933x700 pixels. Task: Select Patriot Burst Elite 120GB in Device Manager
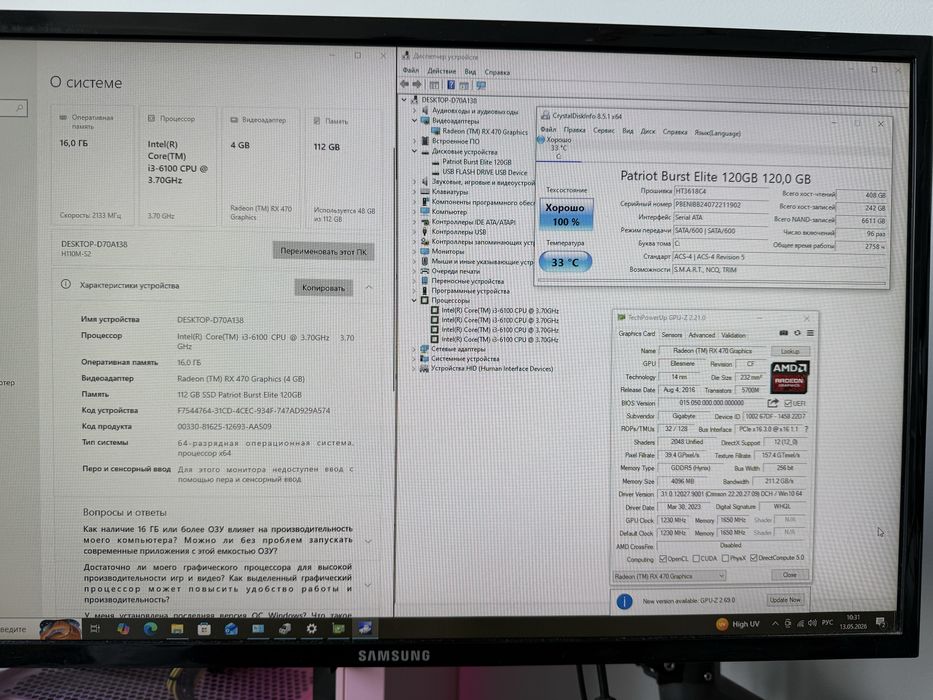477,162
